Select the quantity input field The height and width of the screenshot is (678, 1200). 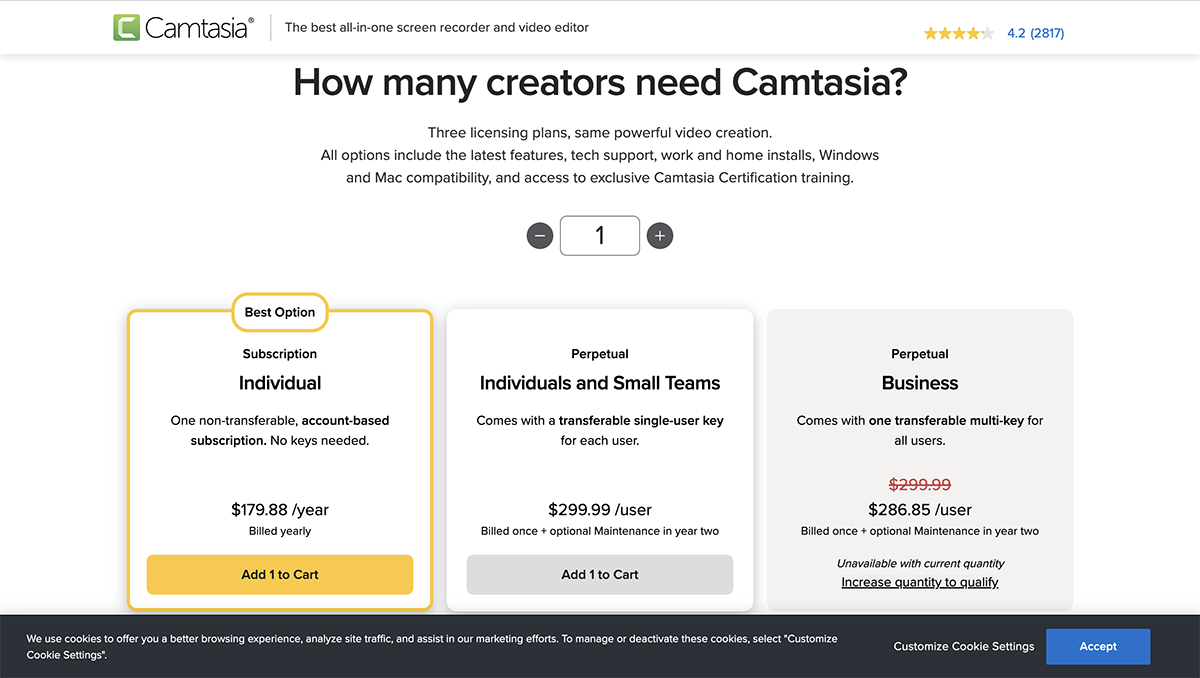tap(600, 236)
